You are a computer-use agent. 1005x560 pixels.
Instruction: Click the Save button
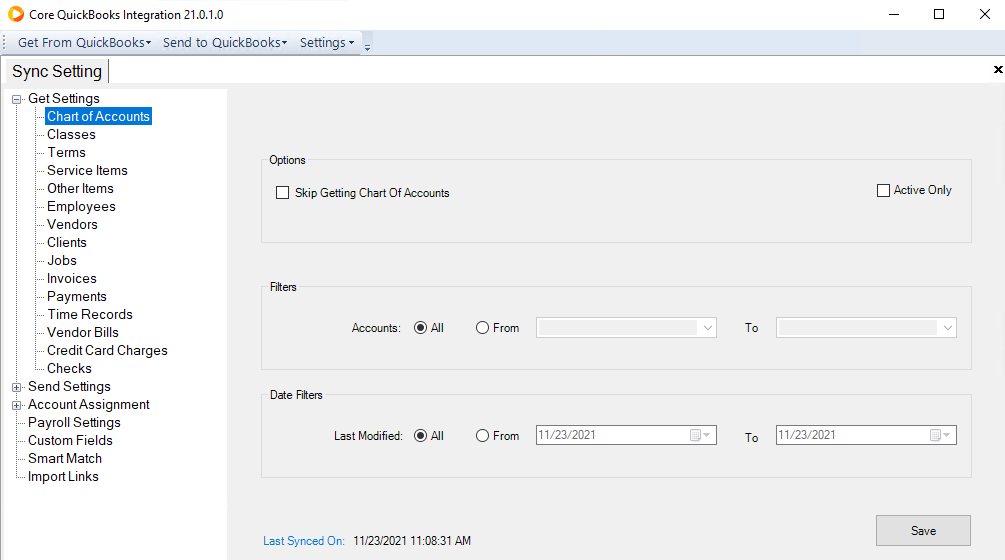click(923, 531)
